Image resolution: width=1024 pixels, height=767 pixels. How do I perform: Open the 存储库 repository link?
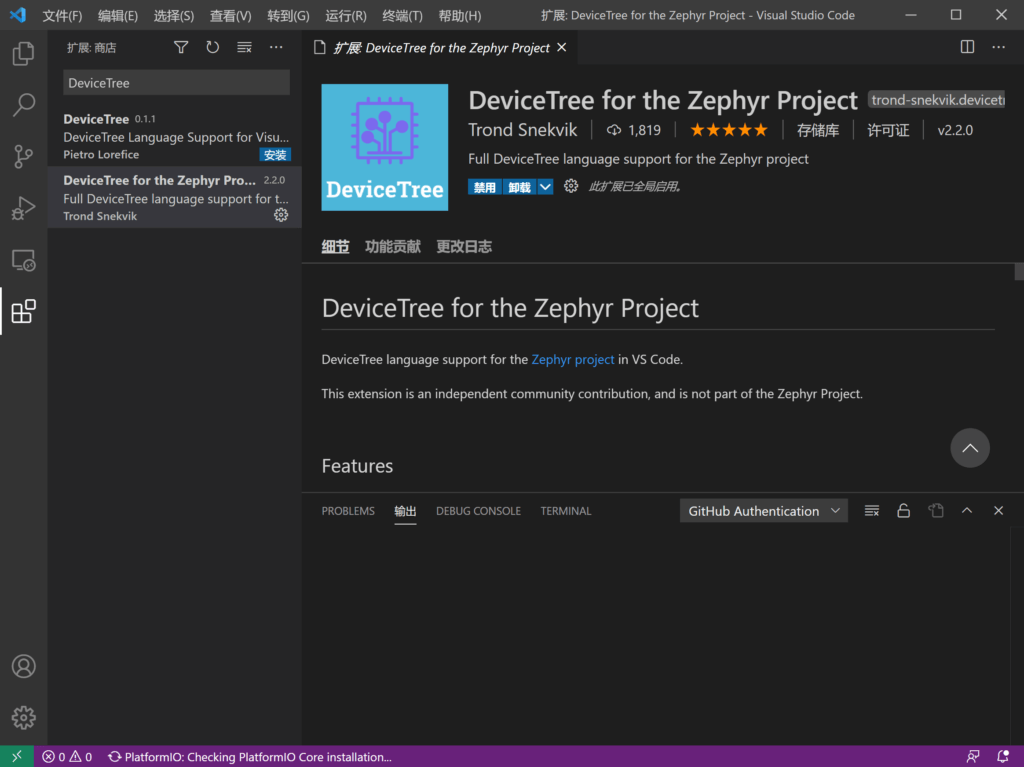[x=818, y=130]
